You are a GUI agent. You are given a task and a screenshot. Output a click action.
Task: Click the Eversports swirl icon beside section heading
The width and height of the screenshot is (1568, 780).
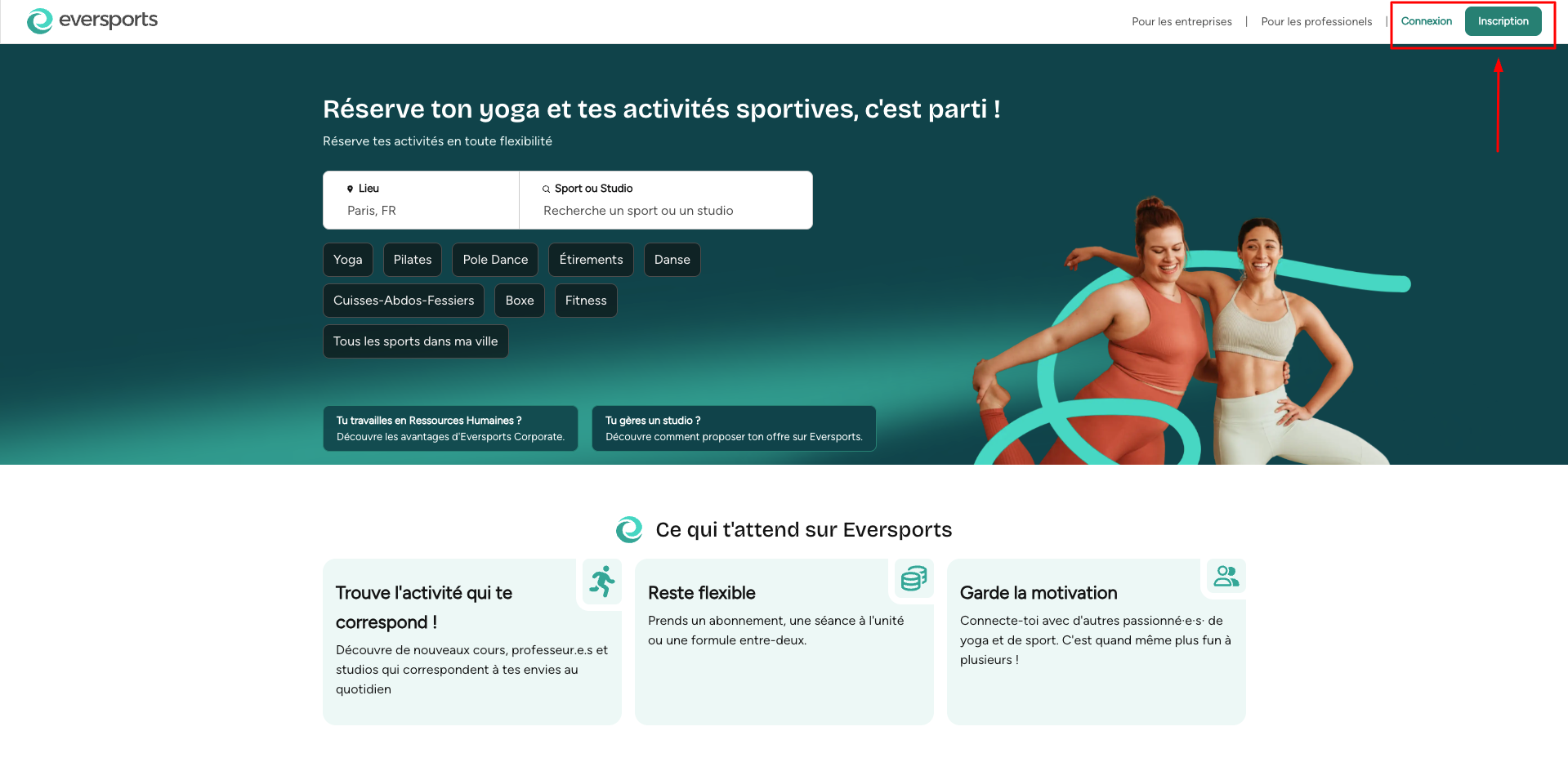pyautogui.click(x=629, y=529)
